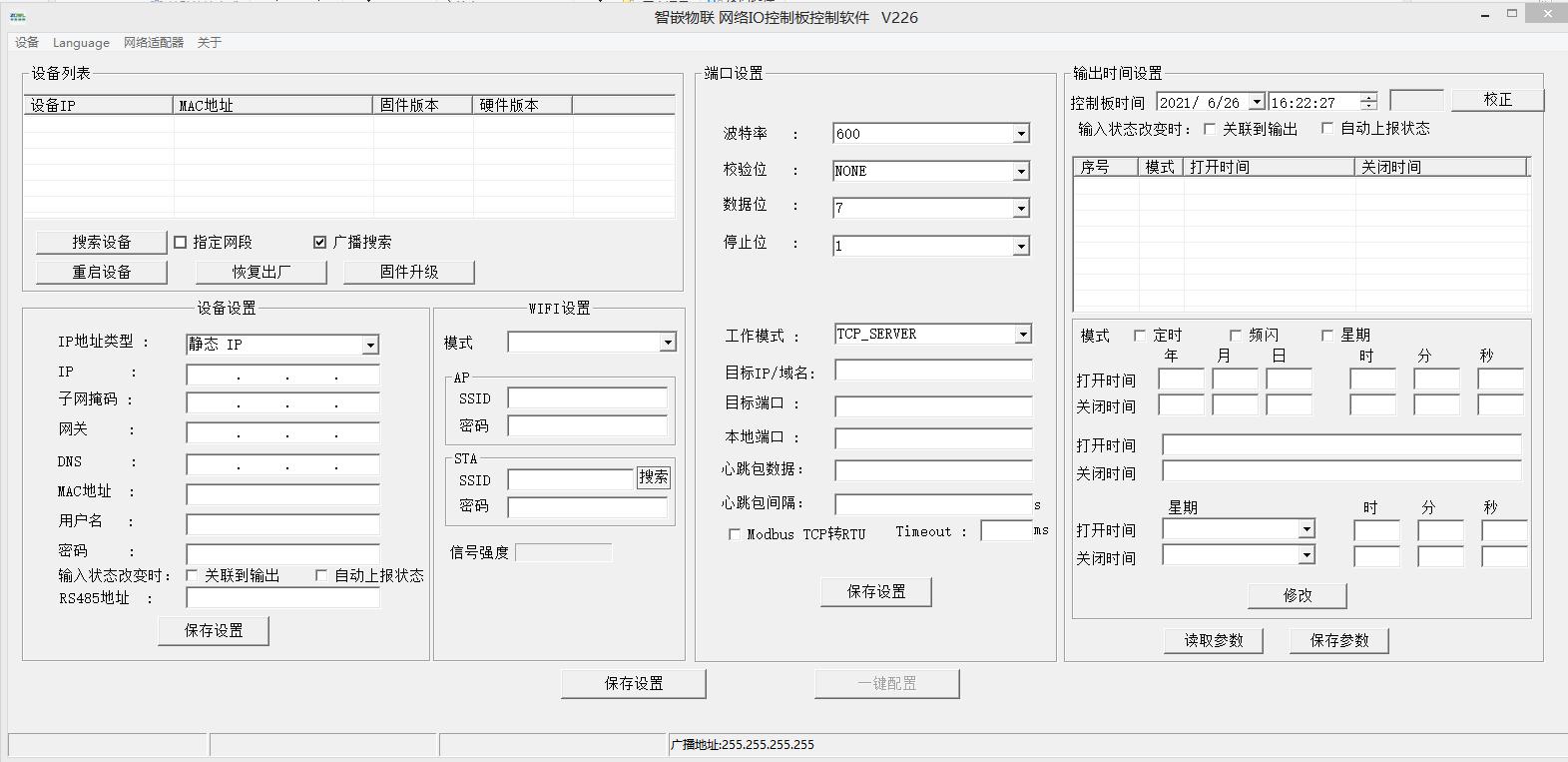Focus the RS485地址 input field
The height and width of the screenshot is (762, 1568).
(282, 598)
